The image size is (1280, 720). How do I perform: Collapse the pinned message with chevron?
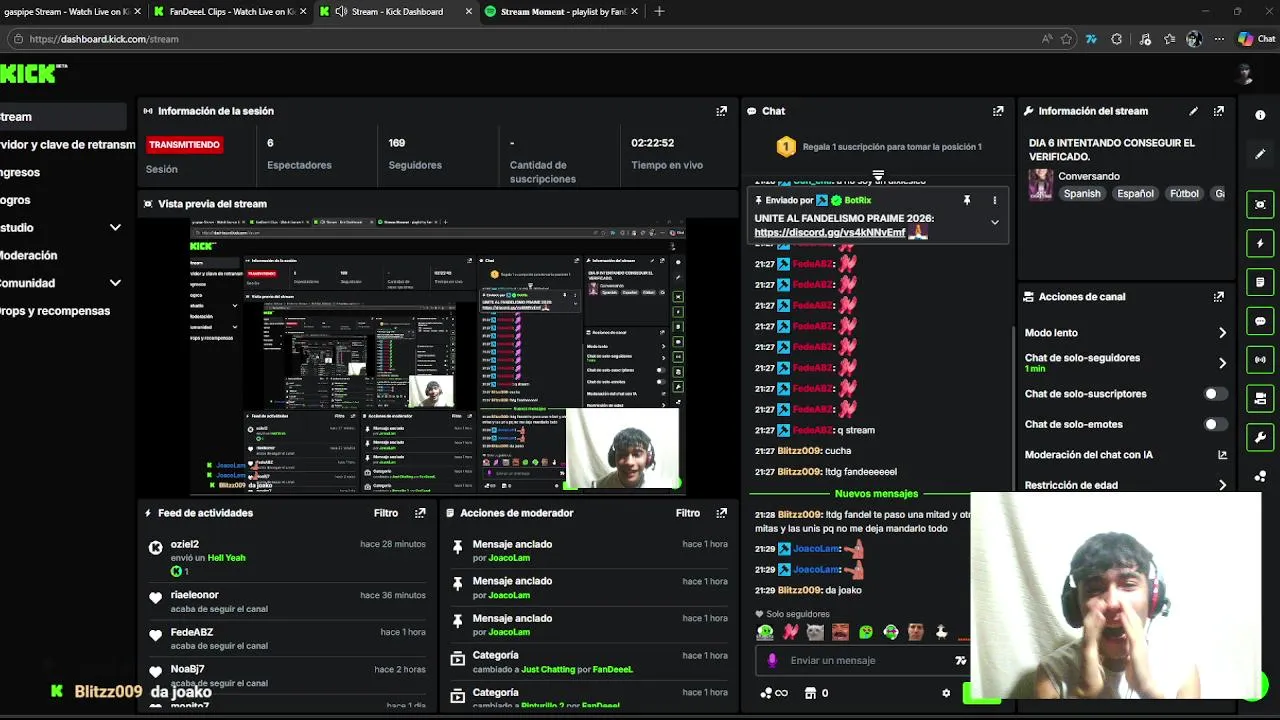coord(994,222)
